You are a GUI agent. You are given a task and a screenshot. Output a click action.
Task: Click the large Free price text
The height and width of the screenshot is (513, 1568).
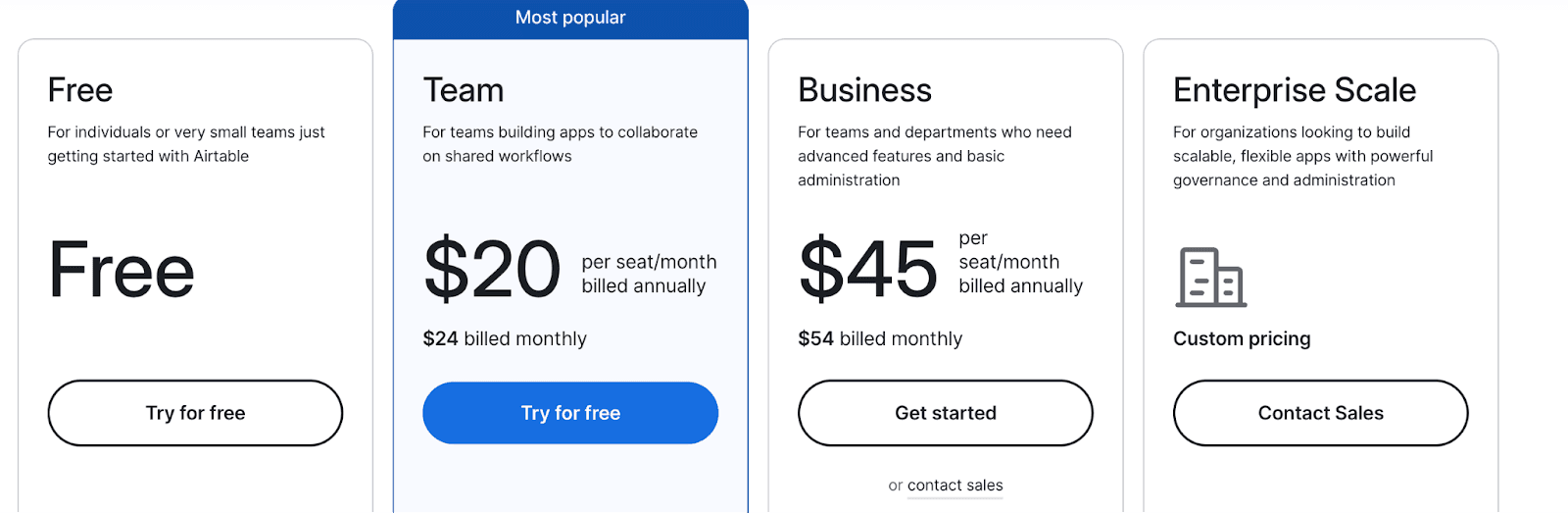(x=122, y=271)
